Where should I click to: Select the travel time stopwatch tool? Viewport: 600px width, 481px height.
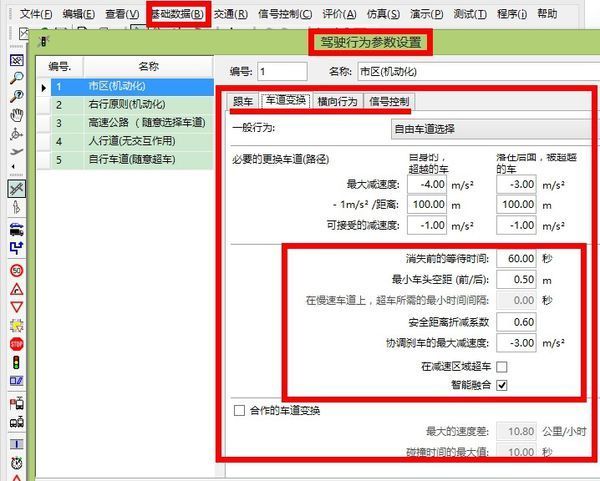16,463
